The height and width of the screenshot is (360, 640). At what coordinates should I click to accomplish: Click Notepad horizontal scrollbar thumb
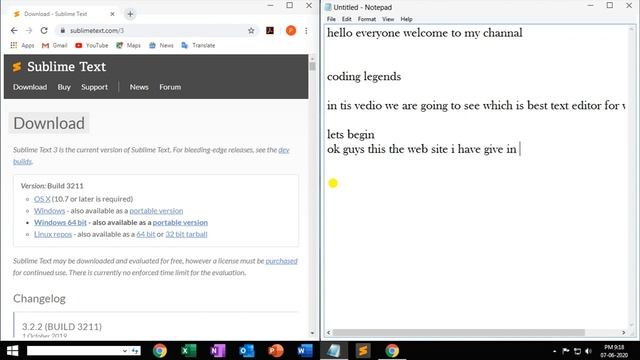[458, 333]
